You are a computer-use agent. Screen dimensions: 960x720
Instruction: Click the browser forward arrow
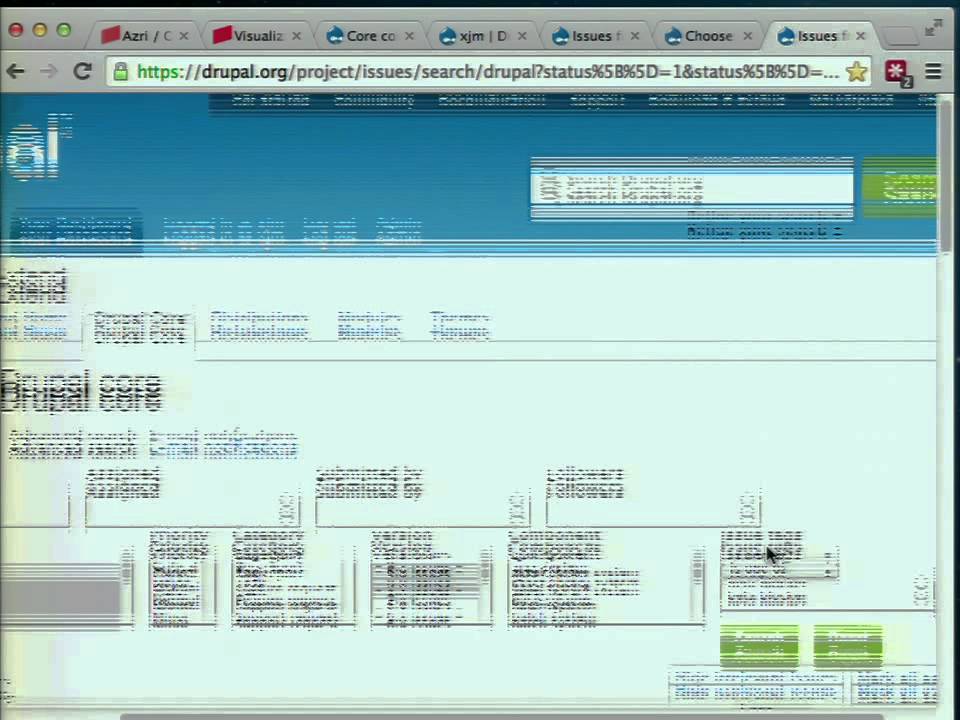coord(48,72)
